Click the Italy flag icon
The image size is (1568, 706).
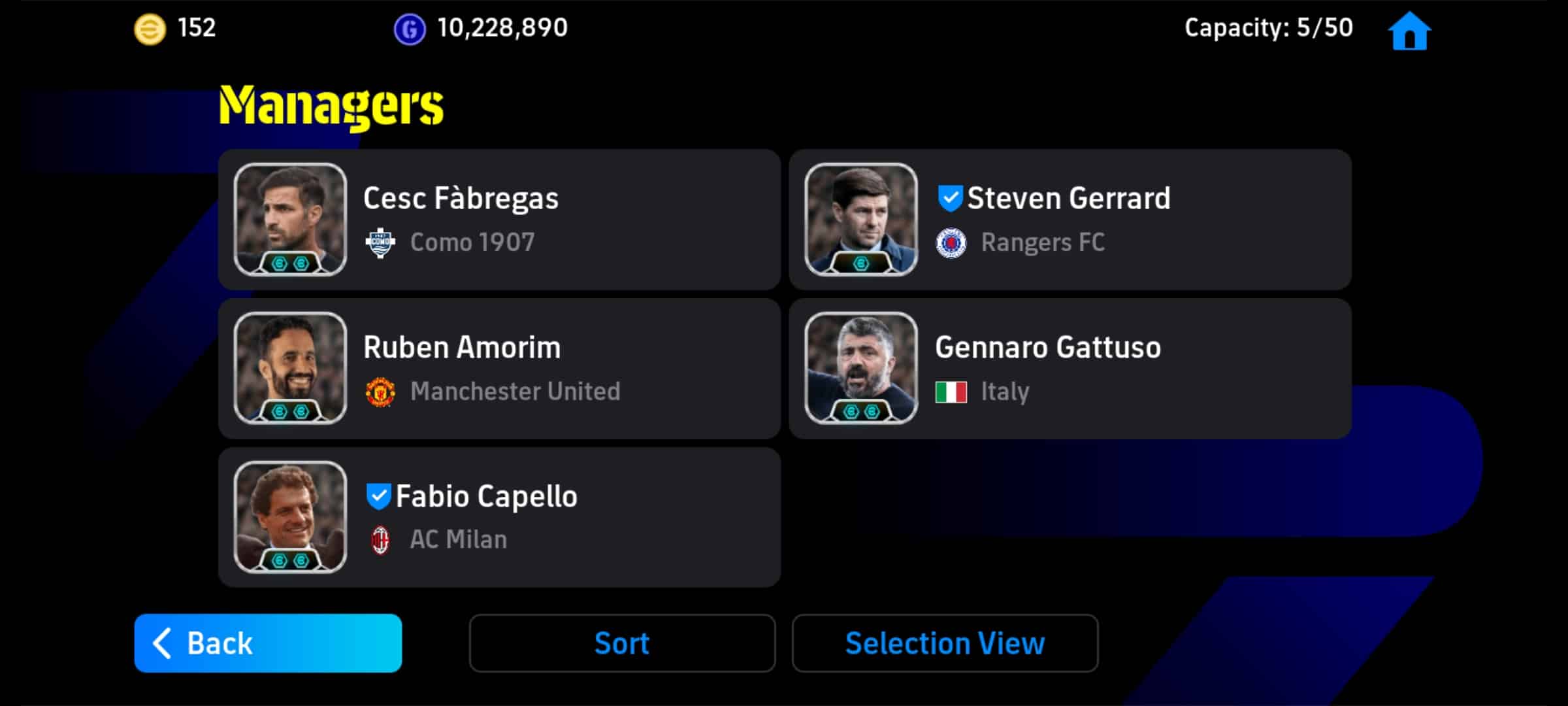(951, 392)
